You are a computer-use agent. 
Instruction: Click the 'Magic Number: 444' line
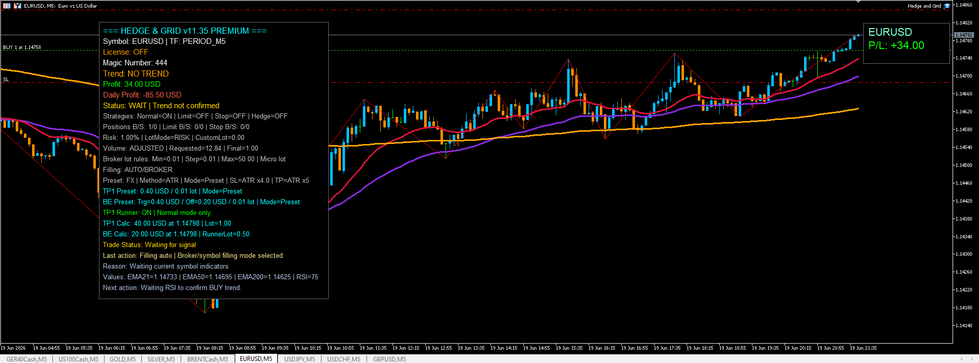[x=135, y=62]
